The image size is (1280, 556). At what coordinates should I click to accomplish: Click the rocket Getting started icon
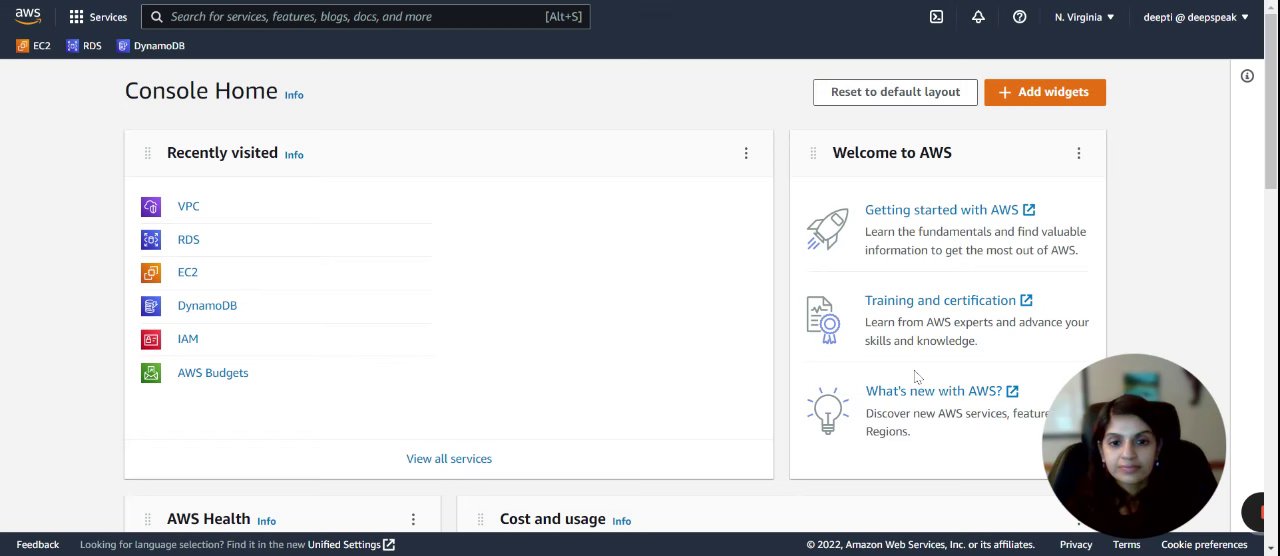(828, 229)
